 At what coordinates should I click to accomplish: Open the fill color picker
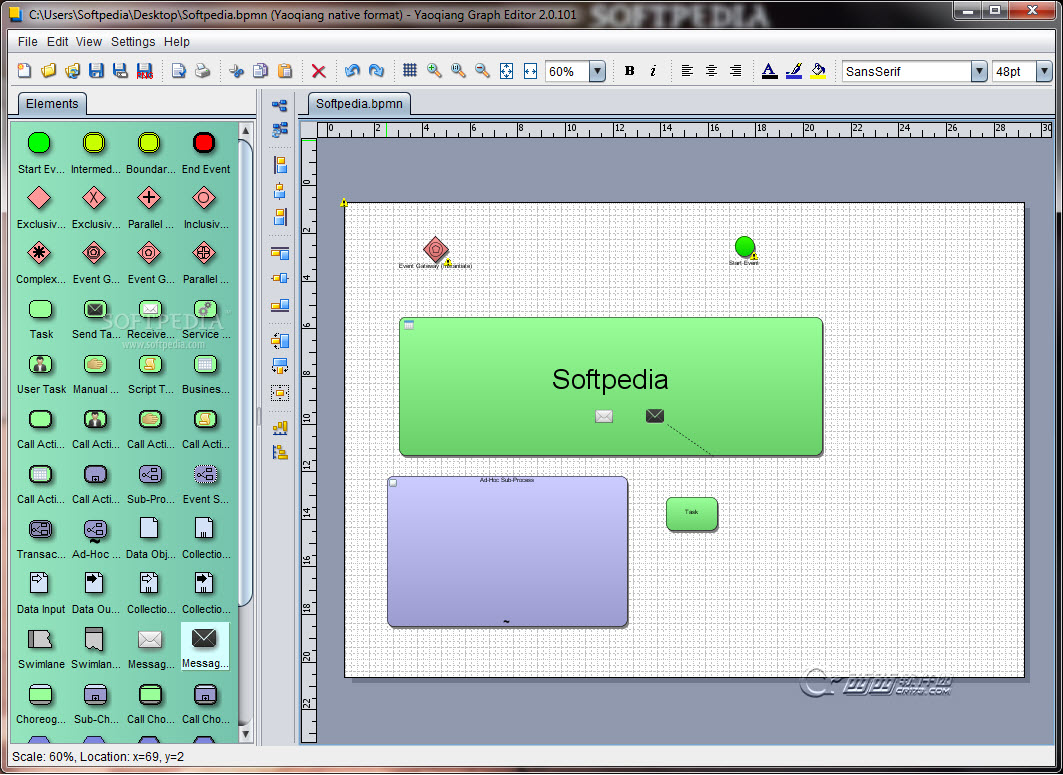pyautogui.click(x=818, y=71)
